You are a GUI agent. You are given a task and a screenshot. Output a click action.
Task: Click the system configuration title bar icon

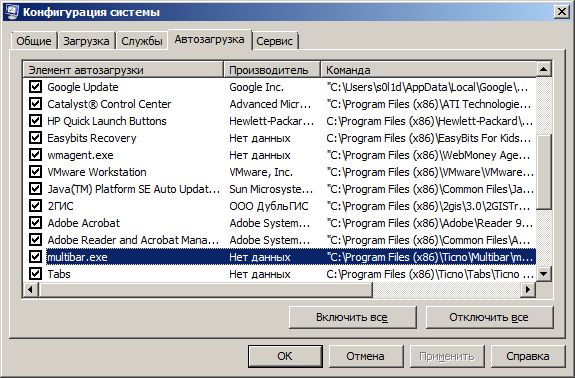[12, 11]
